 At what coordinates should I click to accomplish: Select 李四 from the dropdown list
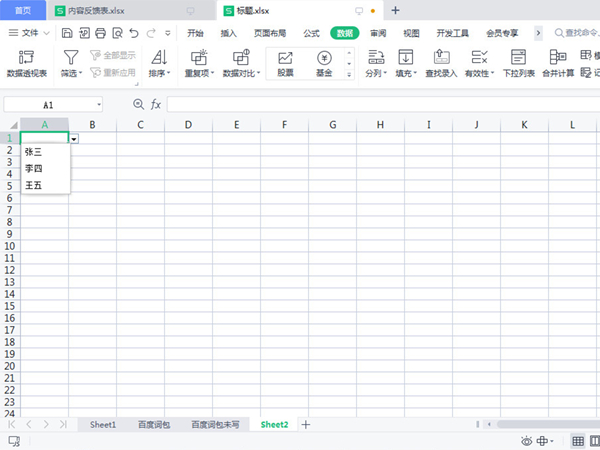(34, 168)
